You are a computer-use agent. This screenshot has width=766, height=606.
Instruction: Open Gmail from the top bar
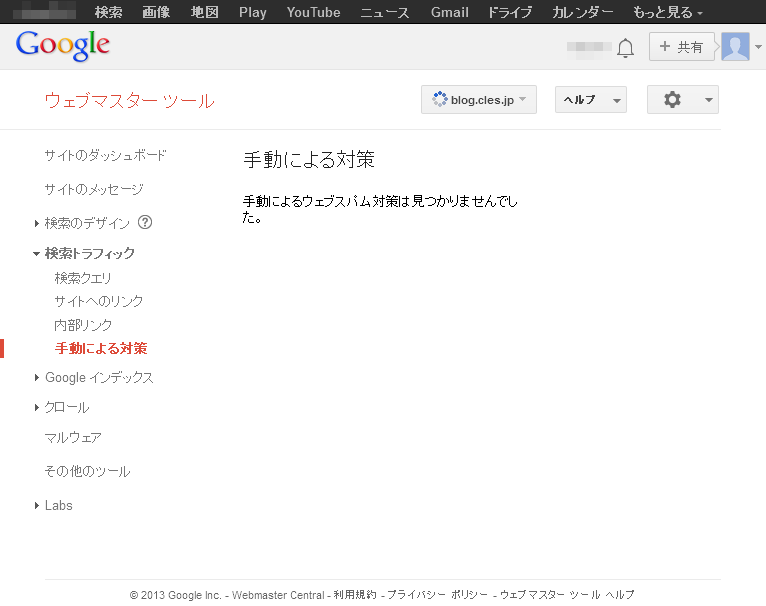click(449, 12)
